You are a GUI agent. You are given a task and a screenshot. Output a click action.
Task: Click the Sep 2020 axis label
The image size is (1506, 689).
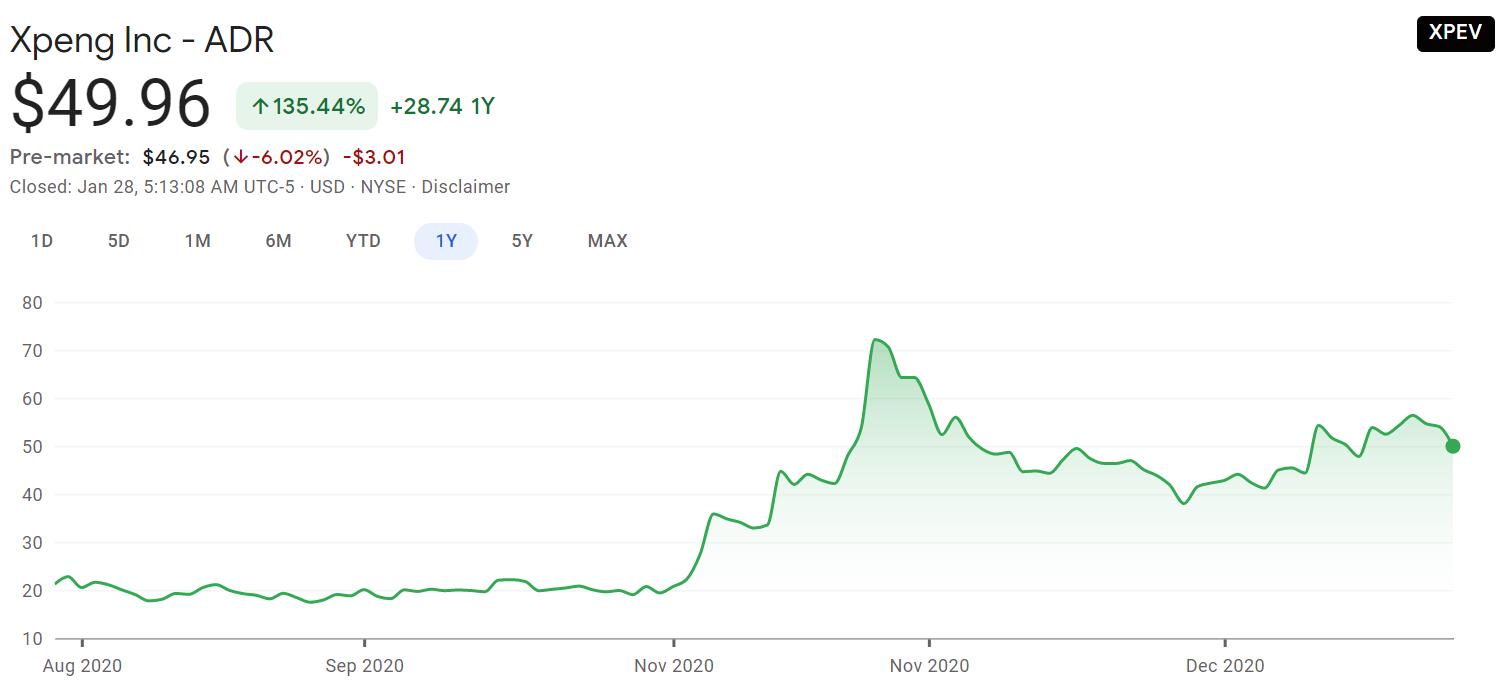(x=364, y=665)
